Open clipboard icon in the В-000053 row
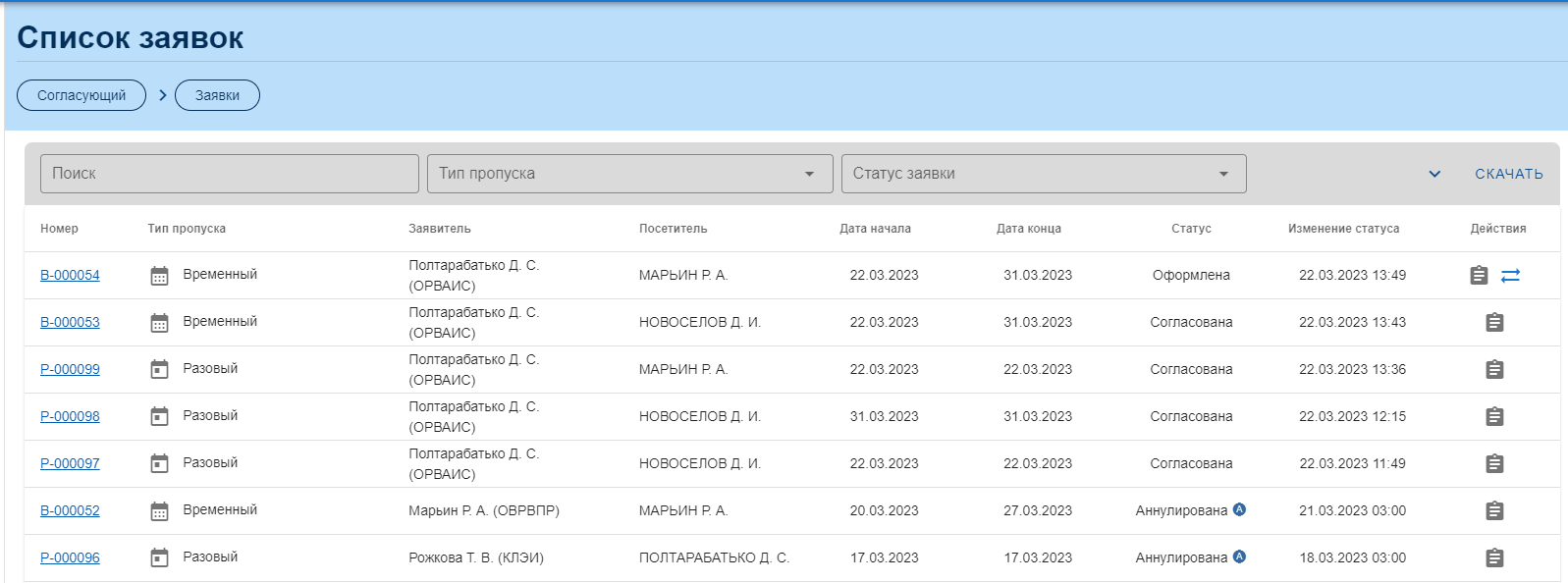The height and width of the screenshot is (583, 1568). point(1494,323)
